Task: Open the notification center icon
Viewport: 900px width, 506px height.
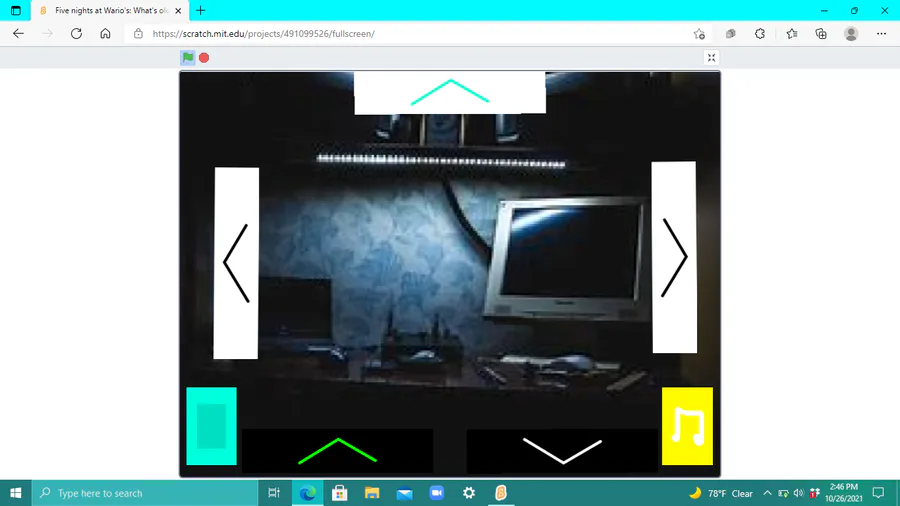Action: [x=878, y=493]
